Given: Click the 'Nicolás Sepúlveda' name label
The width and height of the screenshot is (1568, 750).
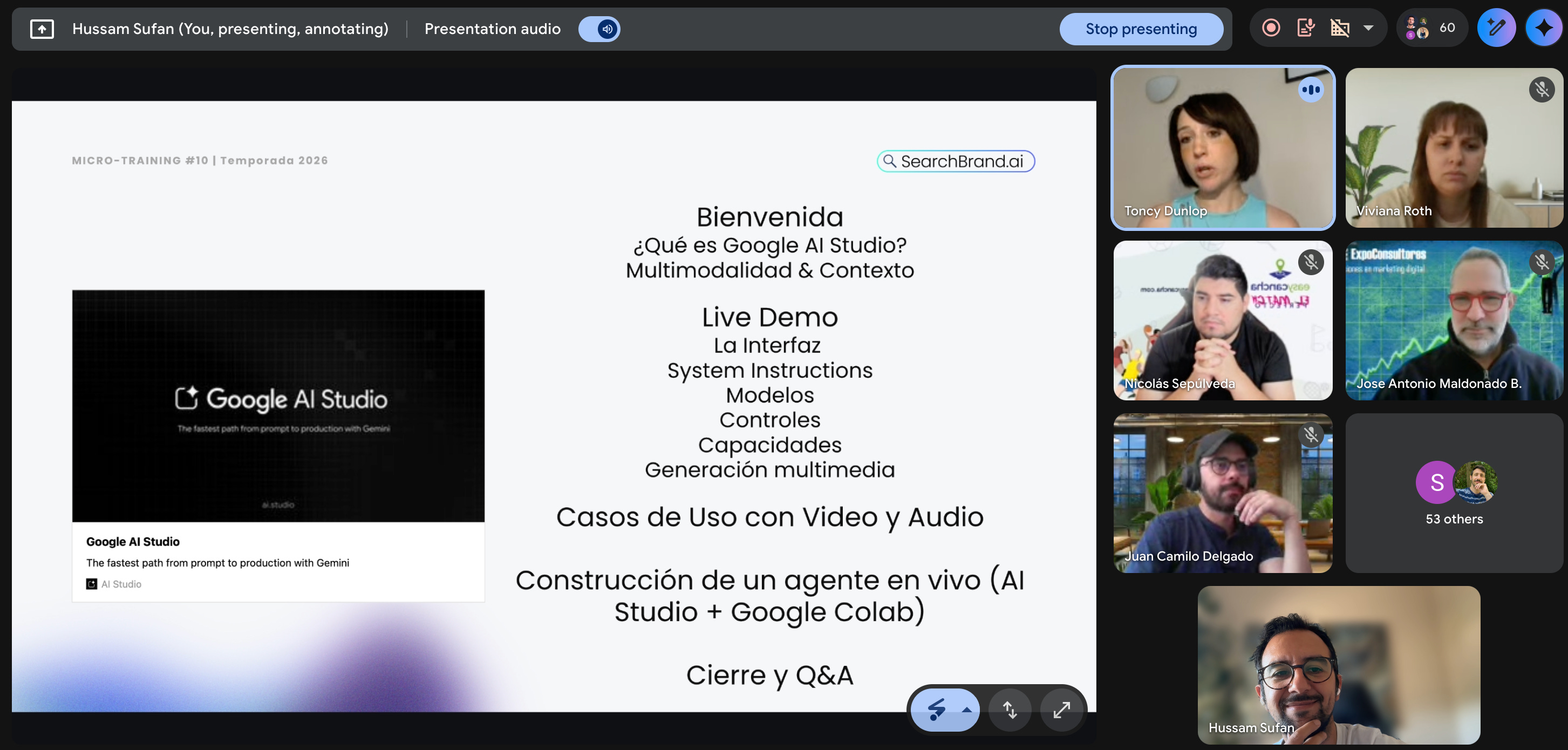Looking at the screenshot, I should click(x=1179, y=384).
